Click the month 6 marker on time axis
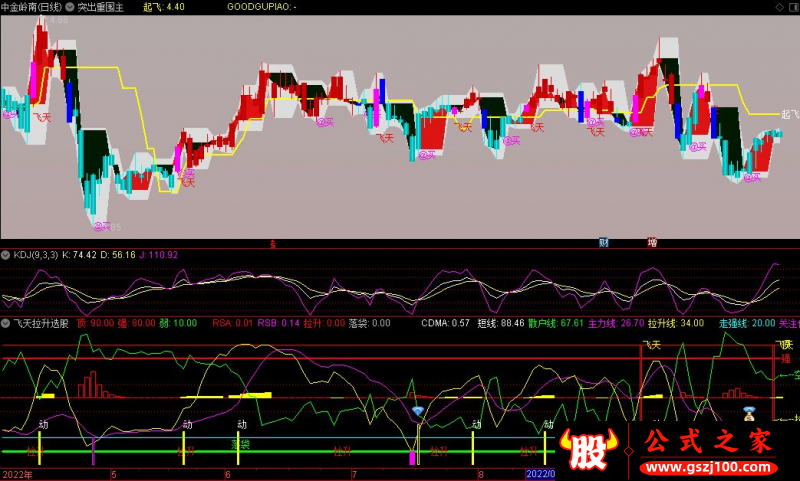The image size is (800, 481). 228,474
